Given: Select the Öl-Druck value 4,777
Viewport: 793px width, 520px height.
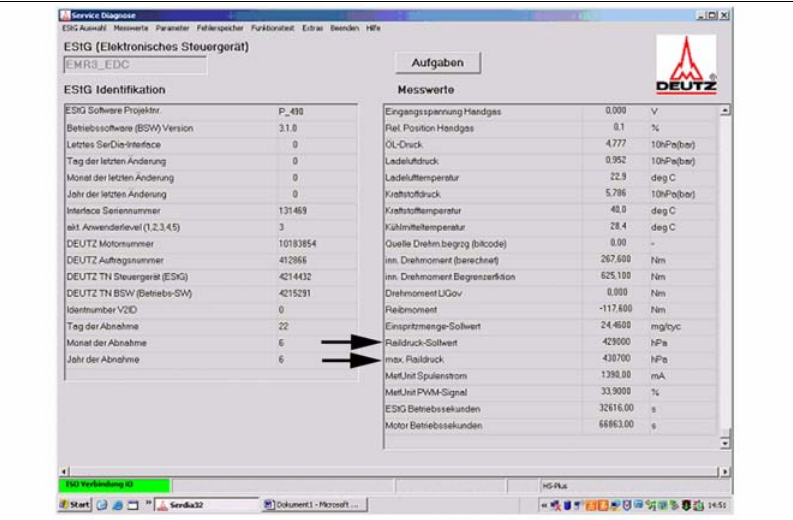Looking at the screenshot, I should pos(616,144).
